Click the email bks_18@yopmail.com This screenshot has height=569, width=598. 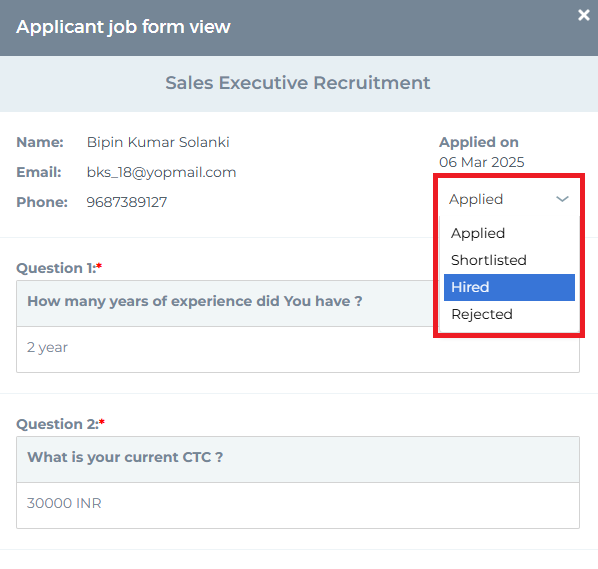pos(161,172)
